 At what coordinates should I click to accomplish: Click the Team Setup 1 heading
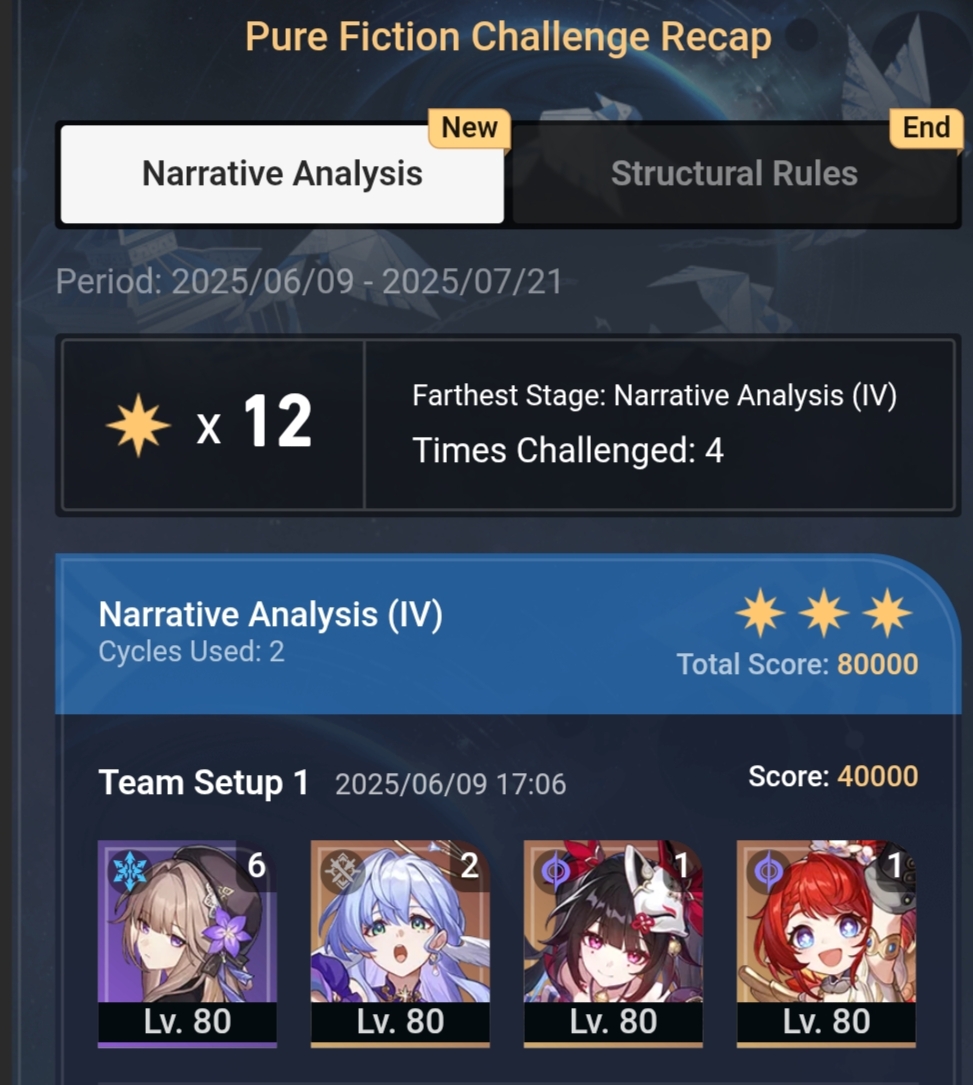tap(203, 783)
